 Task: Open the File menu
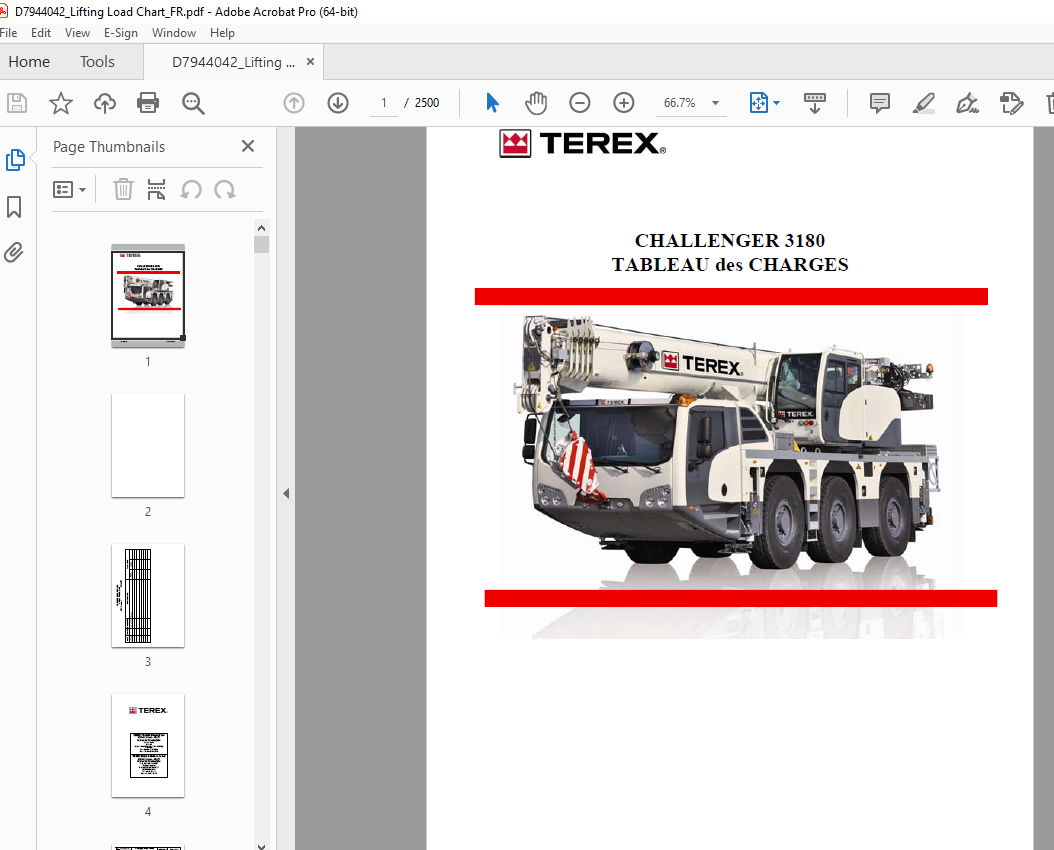pos(9,33)
